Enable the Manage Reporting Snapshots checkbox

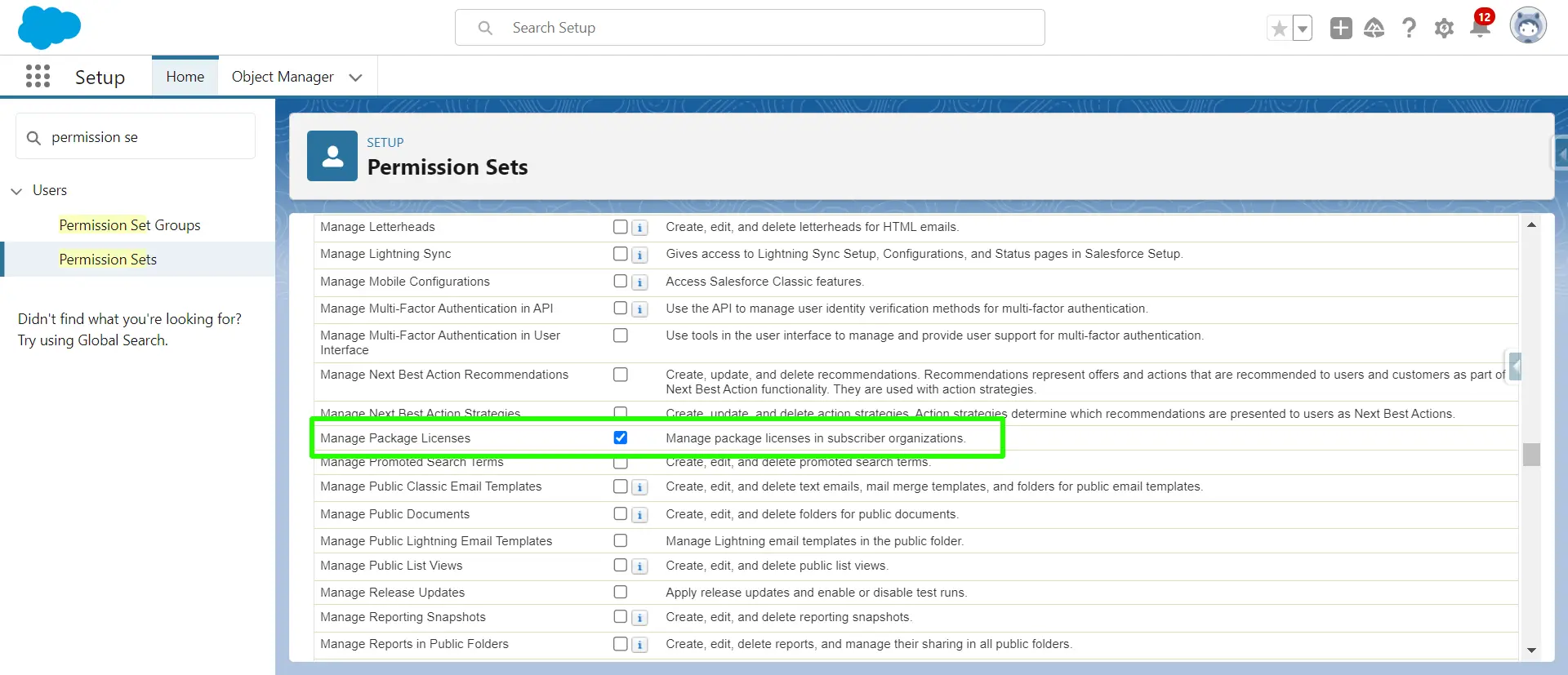621,616
